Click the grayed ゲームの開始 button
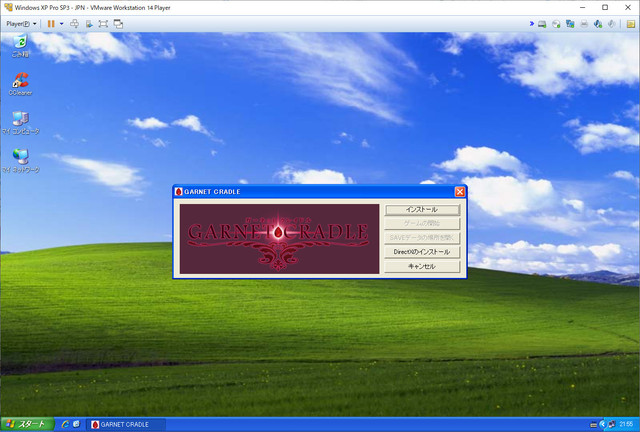This screenshot has height=432, width=640. point(422,223)
